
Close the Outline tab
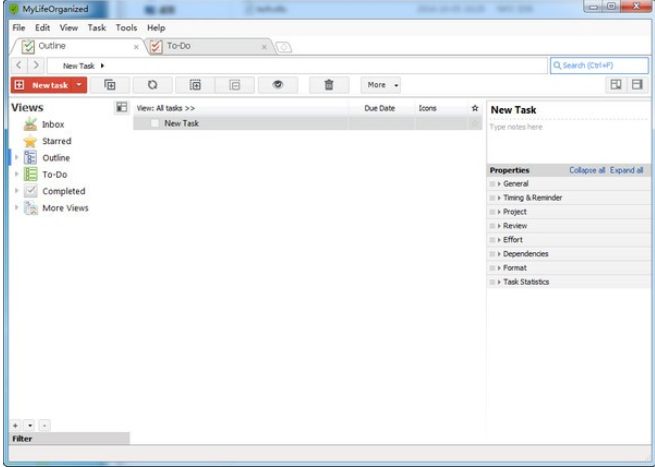point(136,47)
